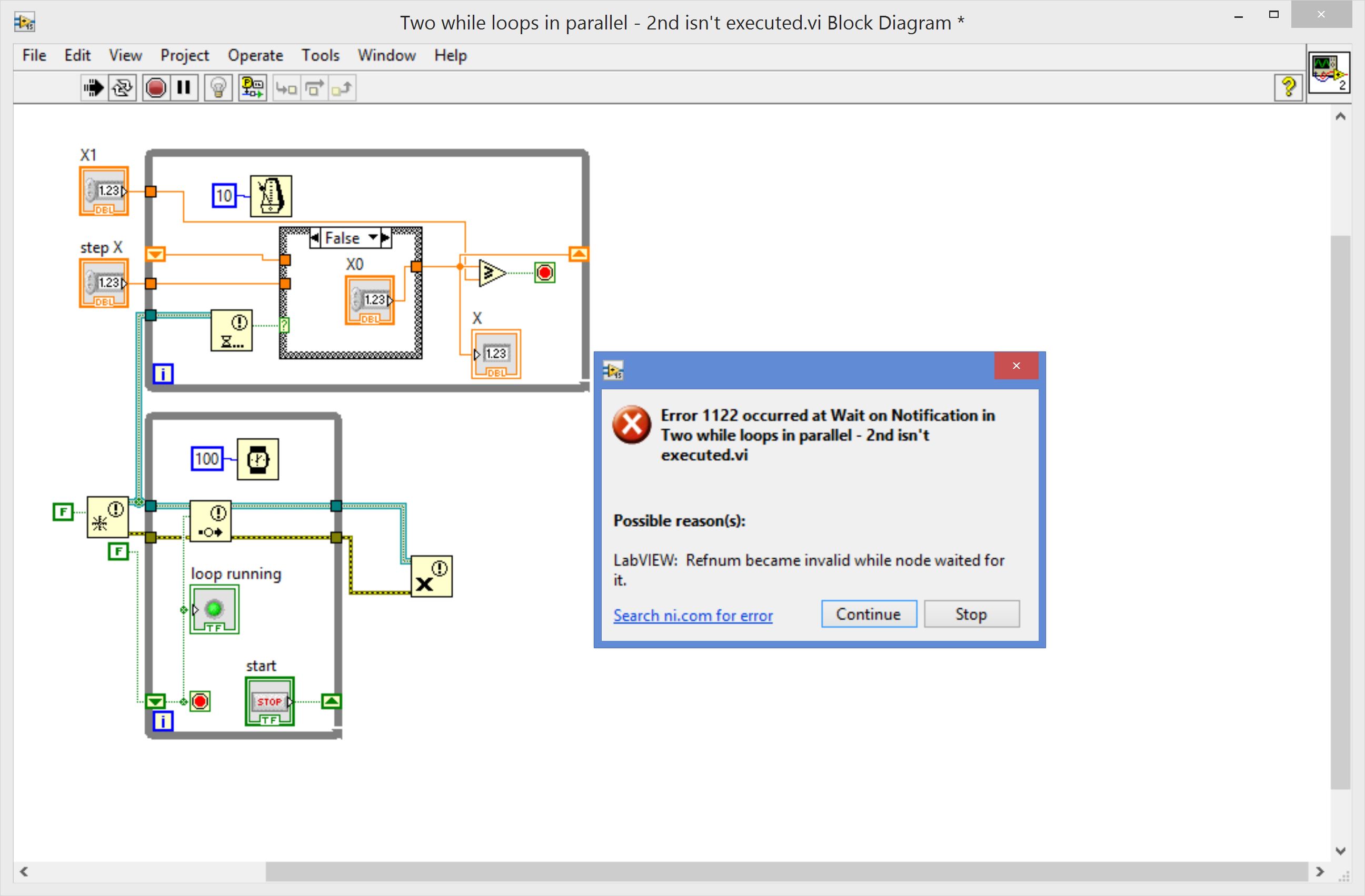Select the Obtain Notifier node
Image resolution: width=1365 pixels, height=896 pixels.
coord(107,517)
